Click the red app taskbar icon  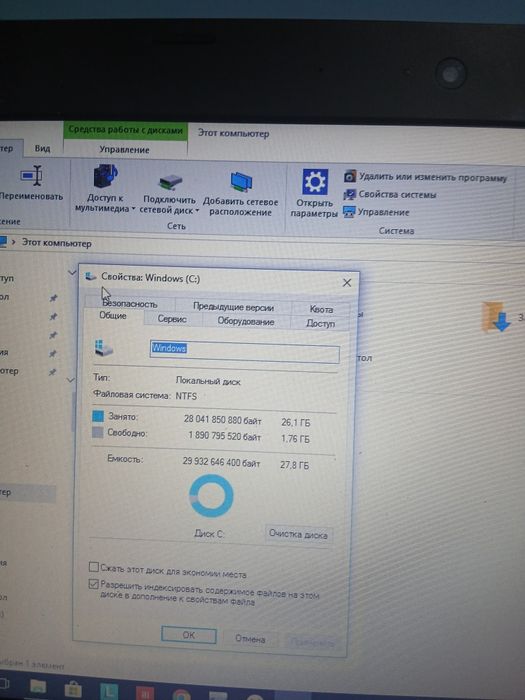145,693
